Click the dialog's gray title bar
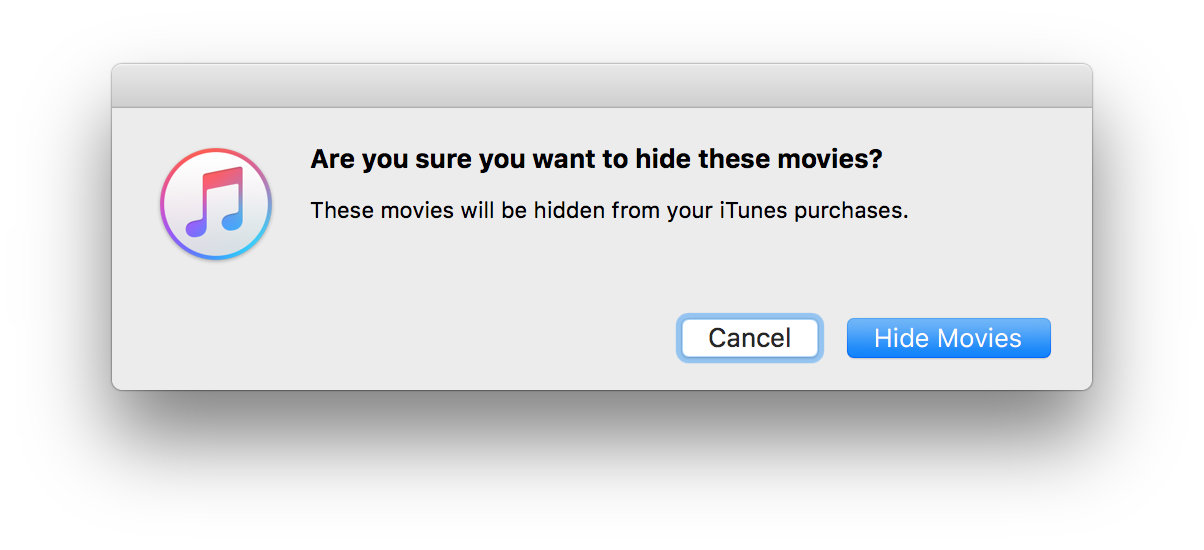This screenshot has width=1204, height=550. [602, 86]
